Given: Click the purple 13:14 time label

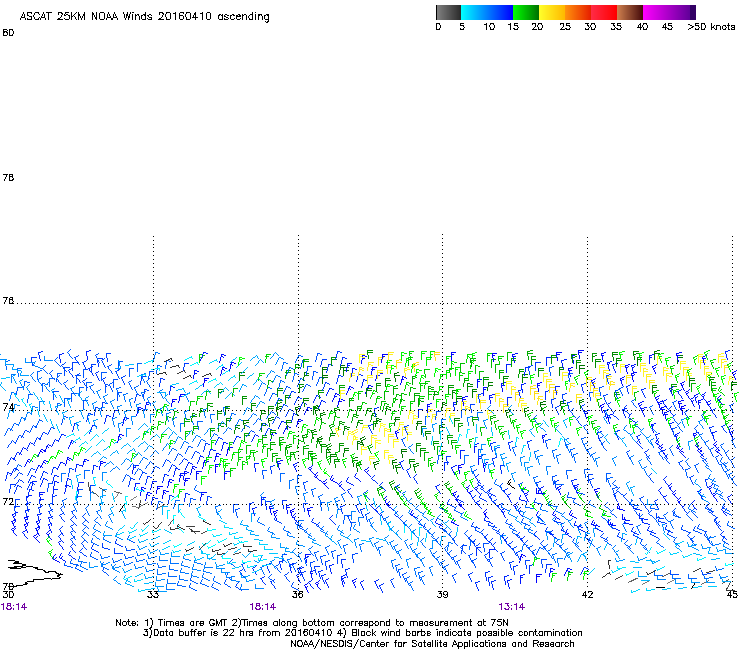Looking at the screenshot, I should (512, 607).
